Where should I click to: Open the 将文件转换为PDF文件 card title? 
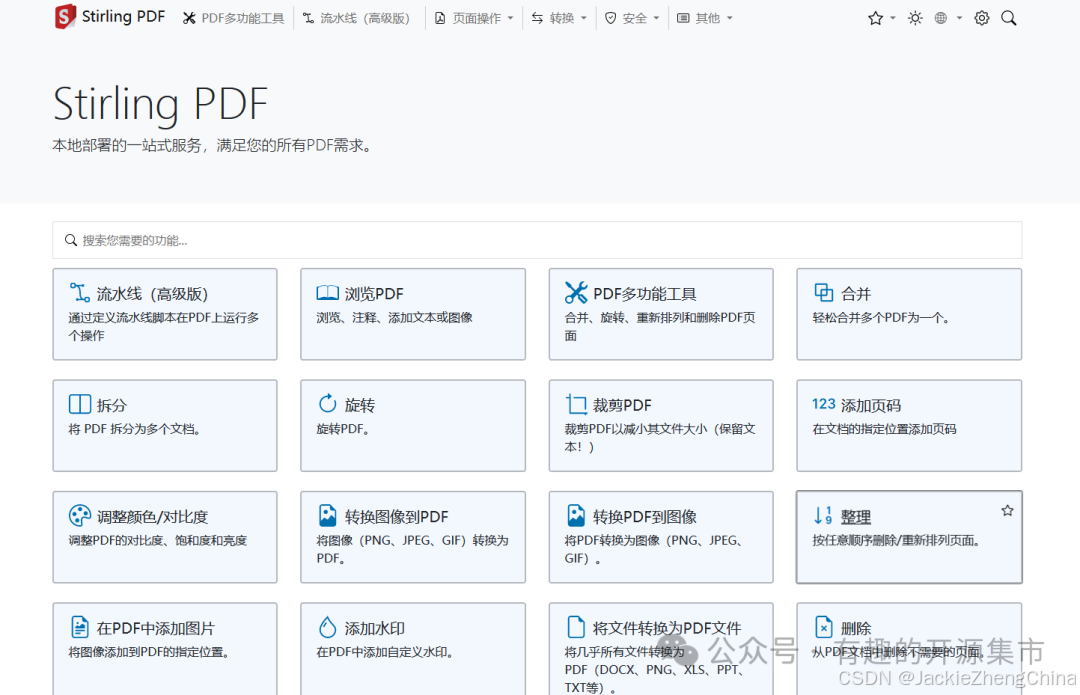(x=667, y=629)
